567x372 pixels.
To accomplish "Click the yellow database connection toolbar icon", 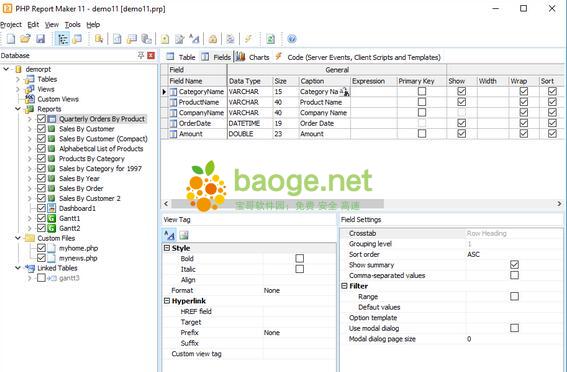I will [99, 39].
